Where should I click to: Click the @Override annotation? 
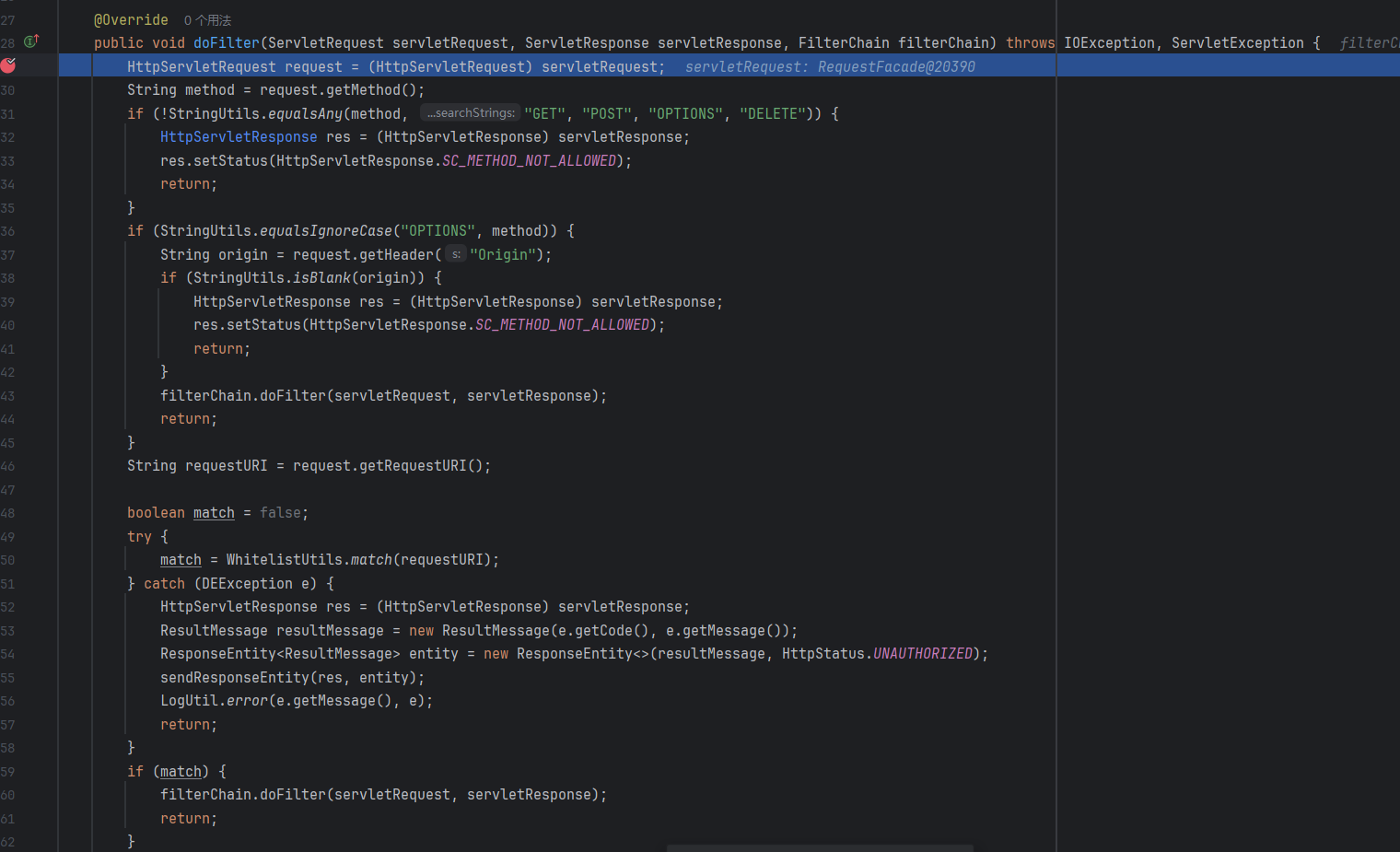pos(131,20)
